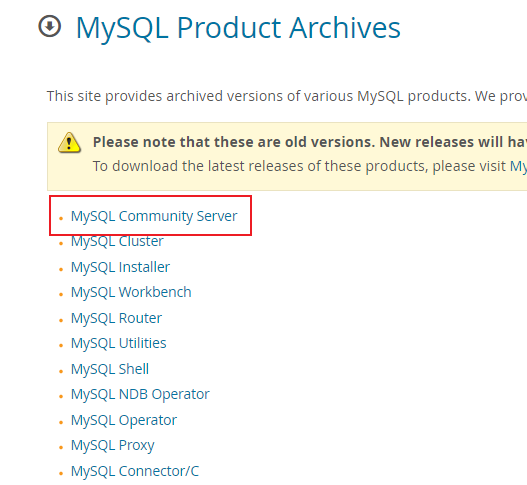The height and width of the screenshot is (485, 527).
Task: Open the MySQL Shell archive link
Action: tap(110, 369)
